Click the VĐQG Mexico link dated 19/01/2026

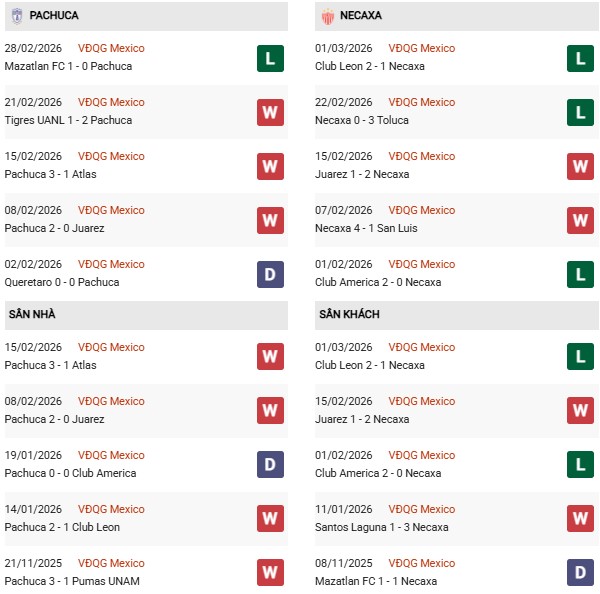tap(111, 455)
